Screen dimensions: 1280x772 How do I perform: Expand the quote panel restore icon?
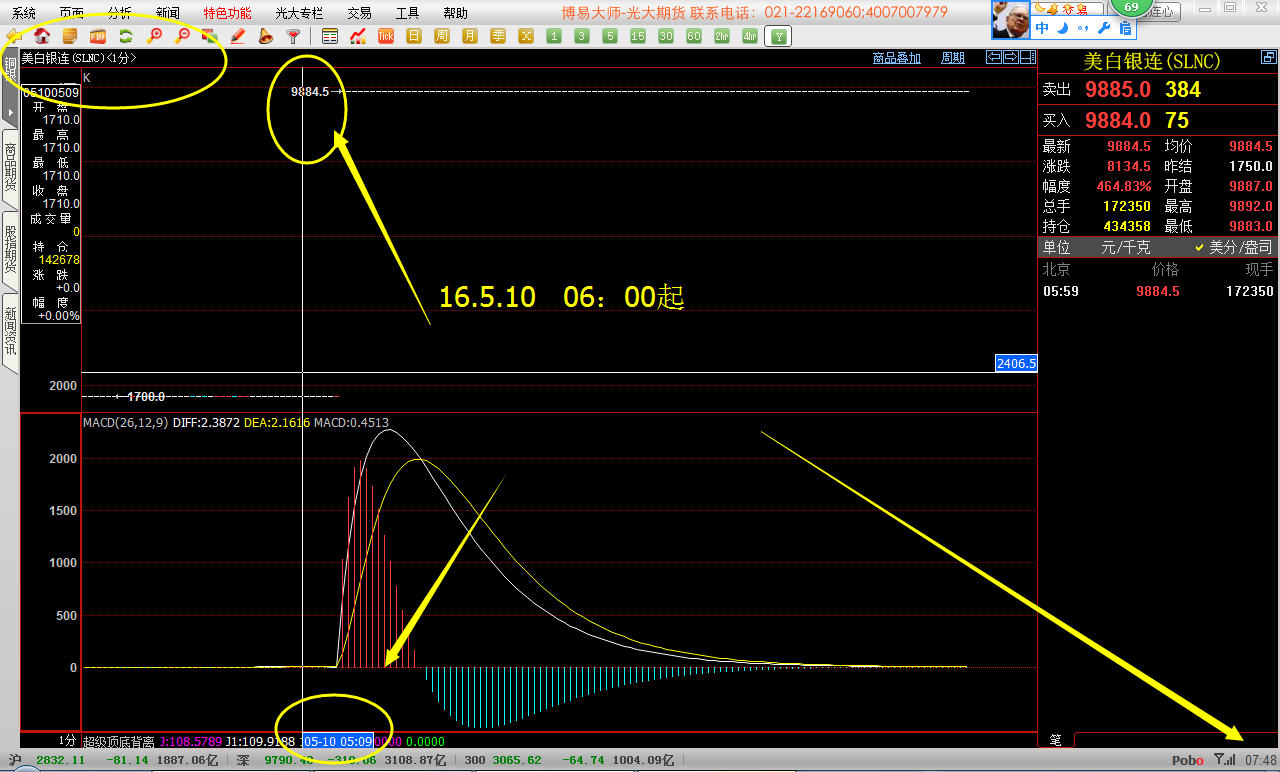point(1268,58)
